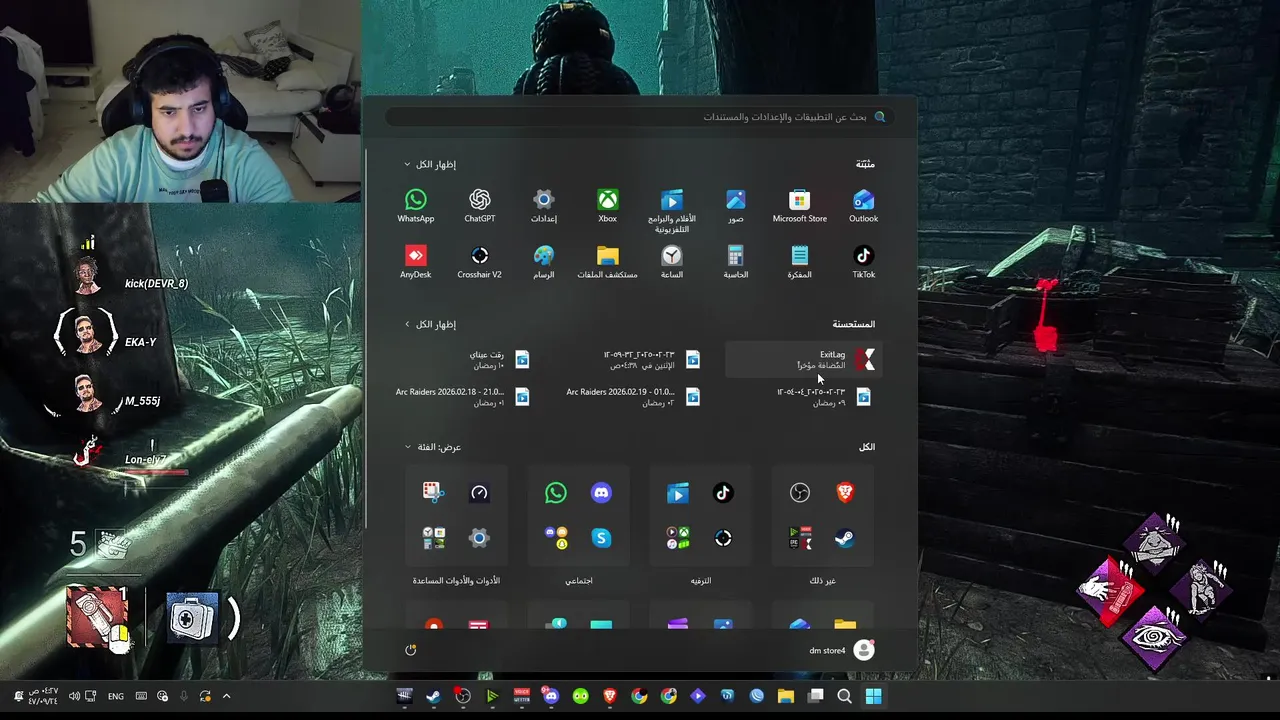
Task: Open Task View on the taskbar
Action: click(816, 696)
